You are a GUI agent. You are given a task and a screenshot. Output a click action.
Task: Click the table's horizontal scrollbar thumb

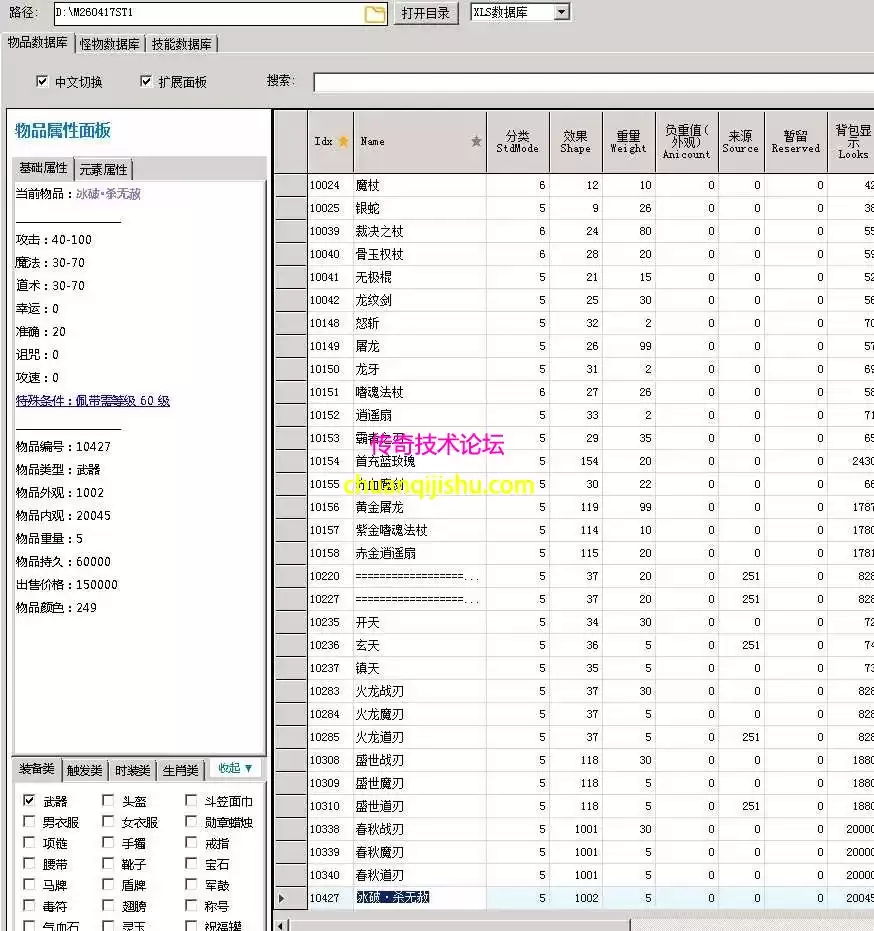tap(460, 925)
